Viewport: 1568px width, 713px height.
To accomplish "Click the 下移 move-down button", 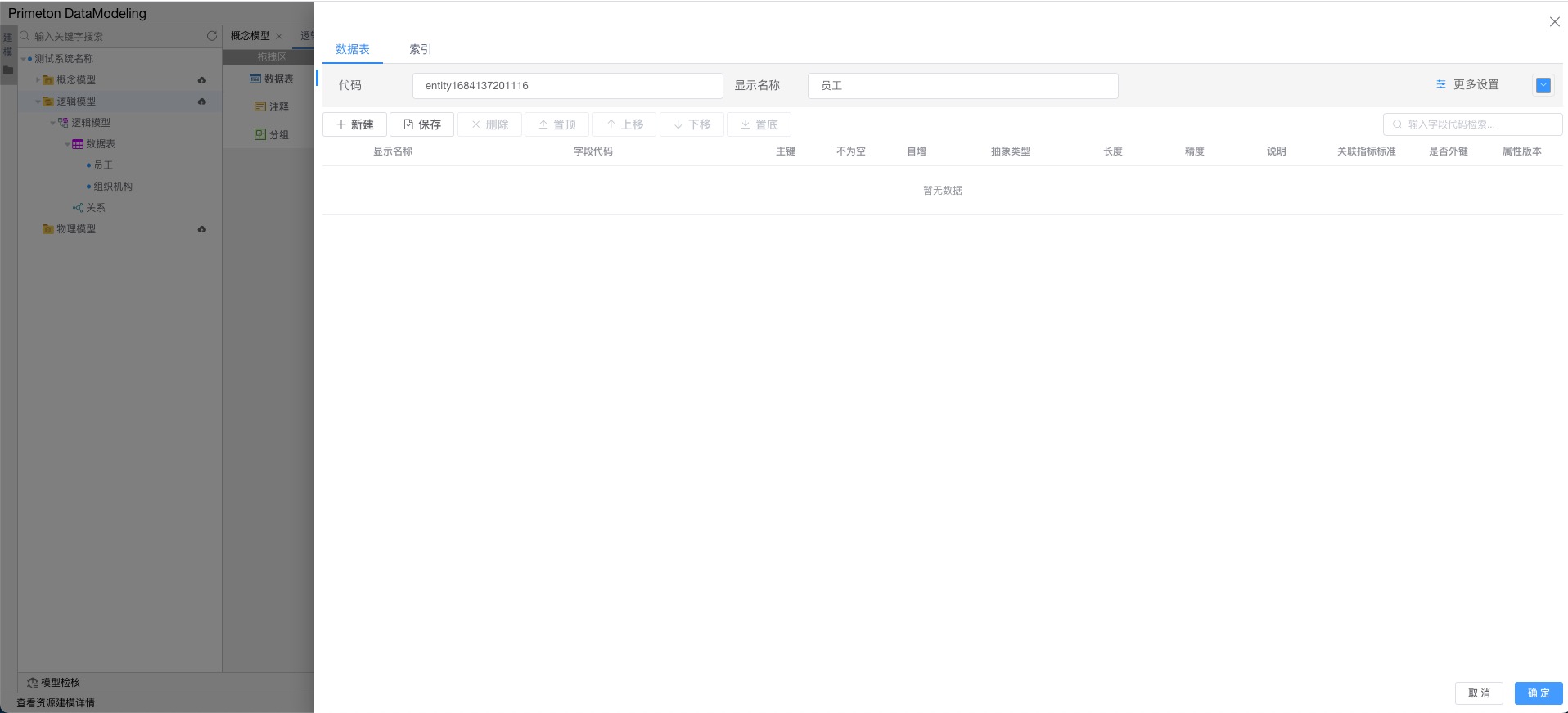I will point(692,124).
